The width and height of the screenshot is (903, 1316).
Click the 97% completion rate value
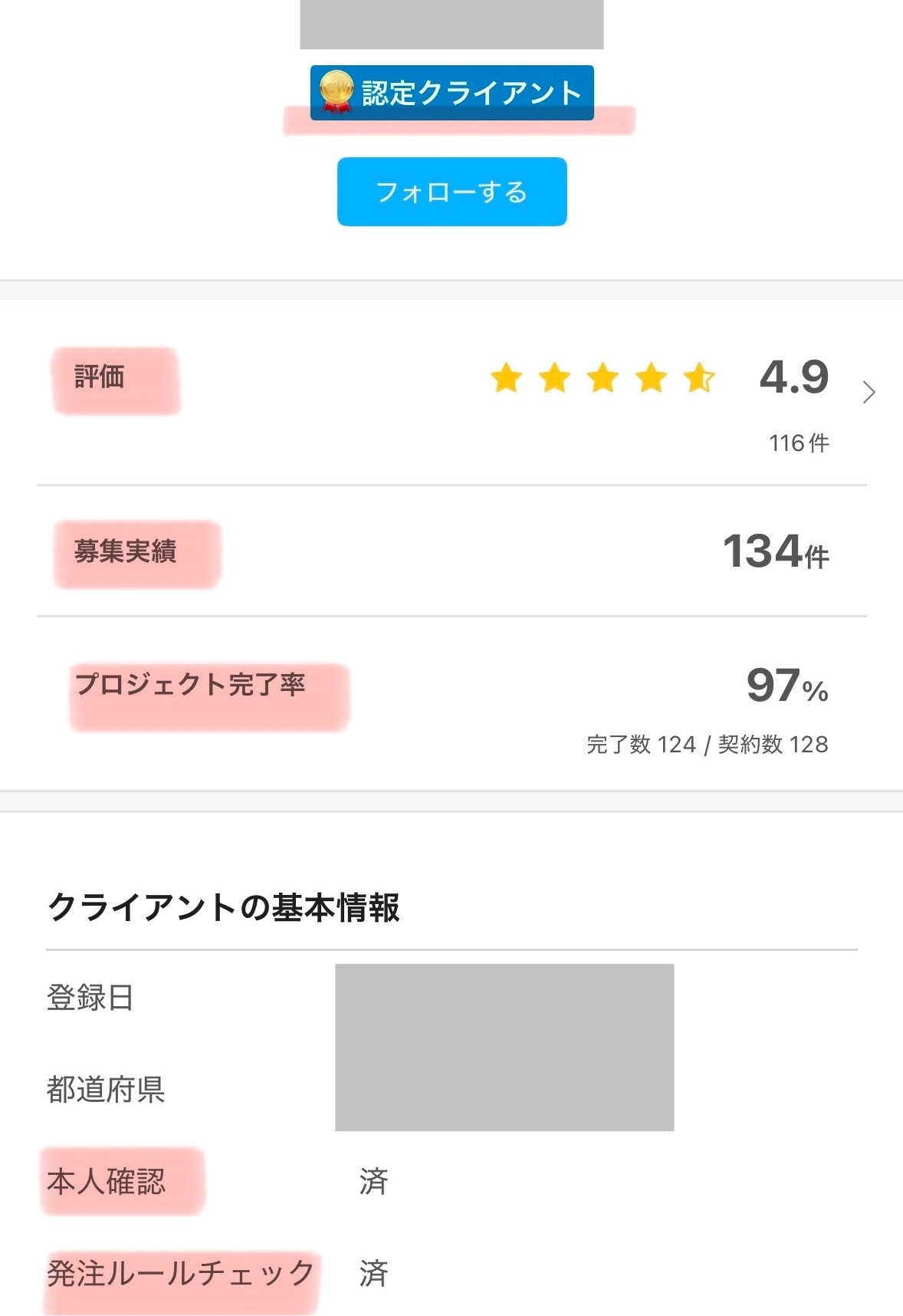786,685
